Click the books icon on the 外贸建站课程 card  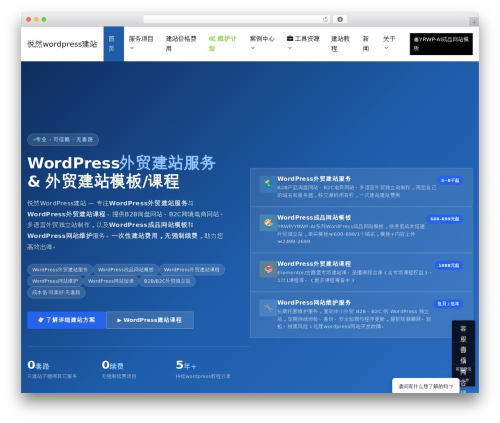click(268, 269)
